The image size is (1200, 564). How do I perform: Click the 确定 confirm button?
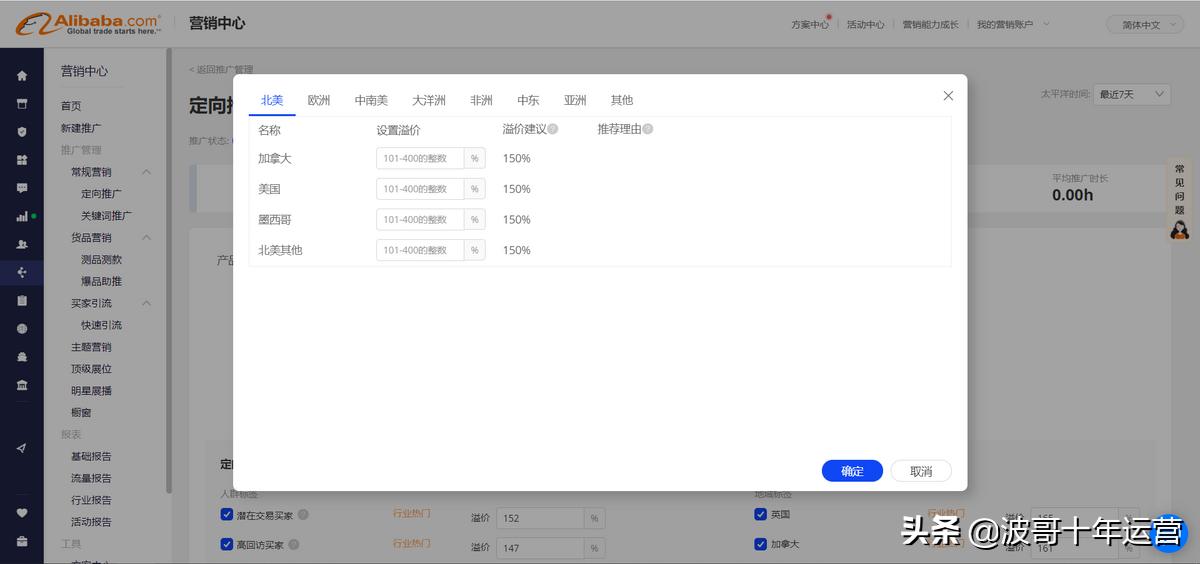[x=852, y=471]
